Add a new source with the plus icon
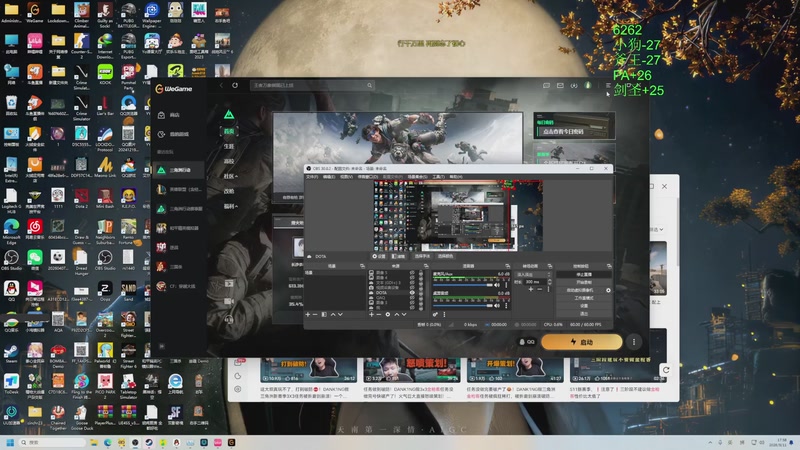Screen dimensions: 800x450 pyautogui.click(x=371, y=314)
